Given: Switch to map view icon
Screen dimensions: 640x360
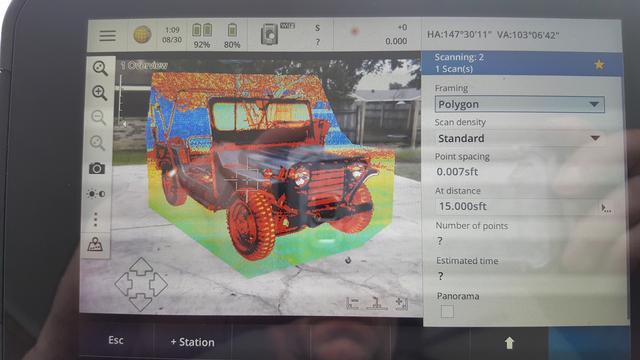Looking at the screenshot, I should click(x=95, y=244).
